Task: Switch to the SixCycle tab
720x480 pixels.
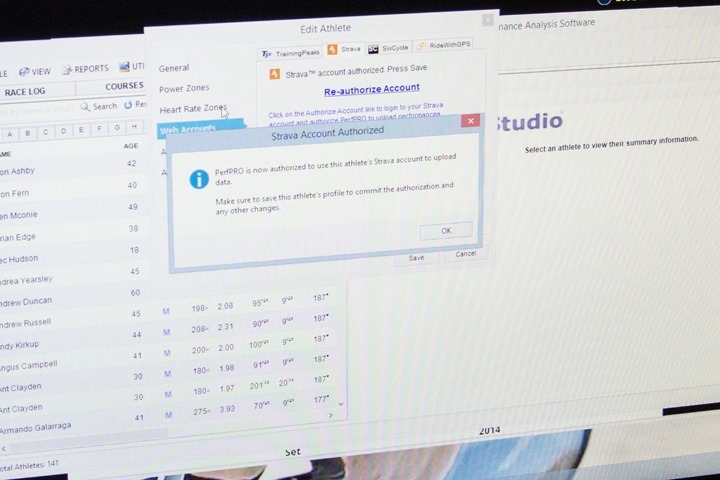Action: (389, 48)
